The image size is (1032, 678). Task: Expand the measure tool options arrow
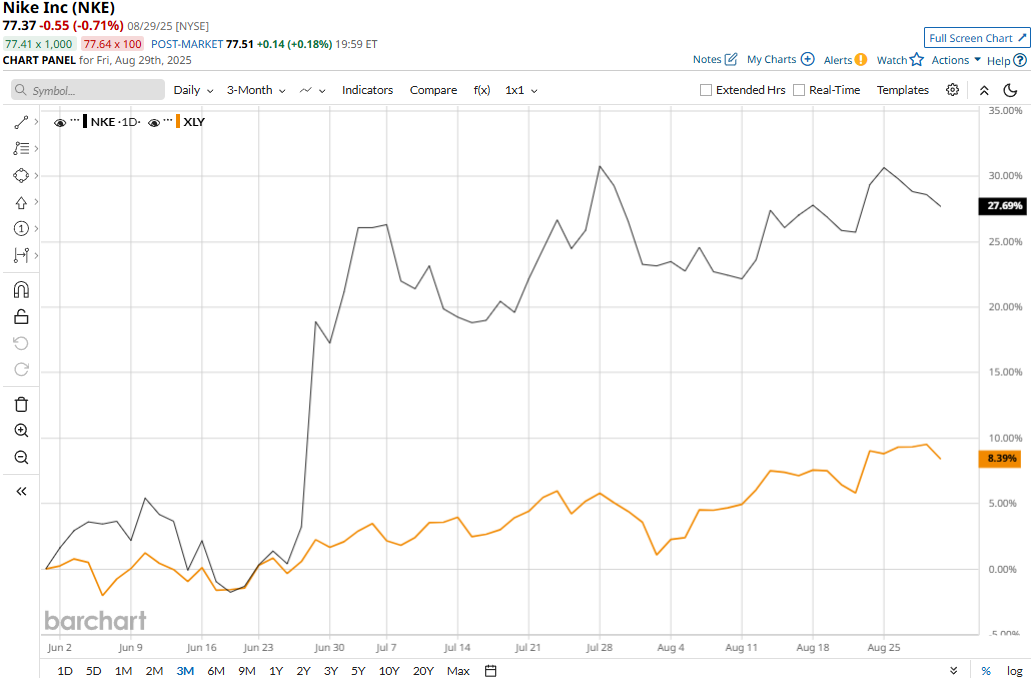coord(36,255)
